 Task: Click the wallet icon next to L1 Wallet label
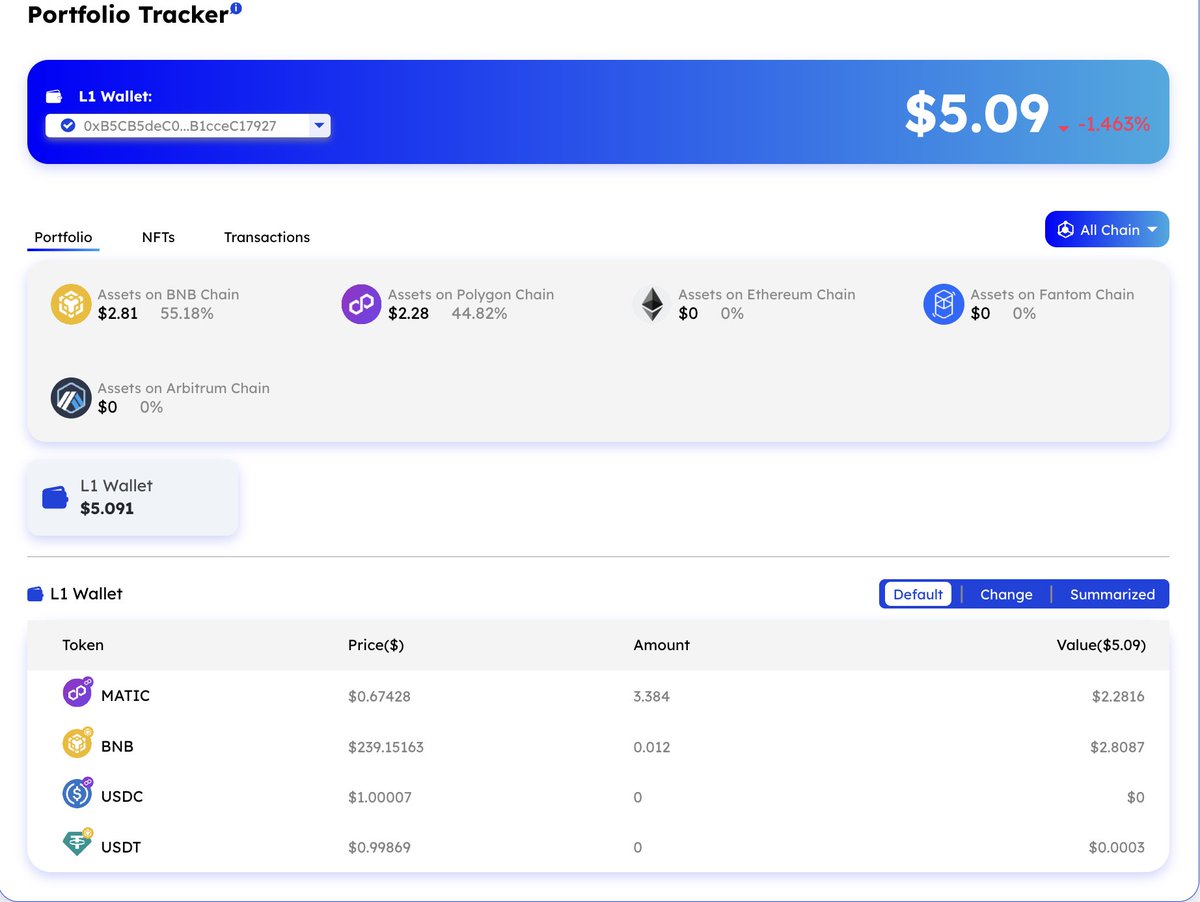pos(54,97)
